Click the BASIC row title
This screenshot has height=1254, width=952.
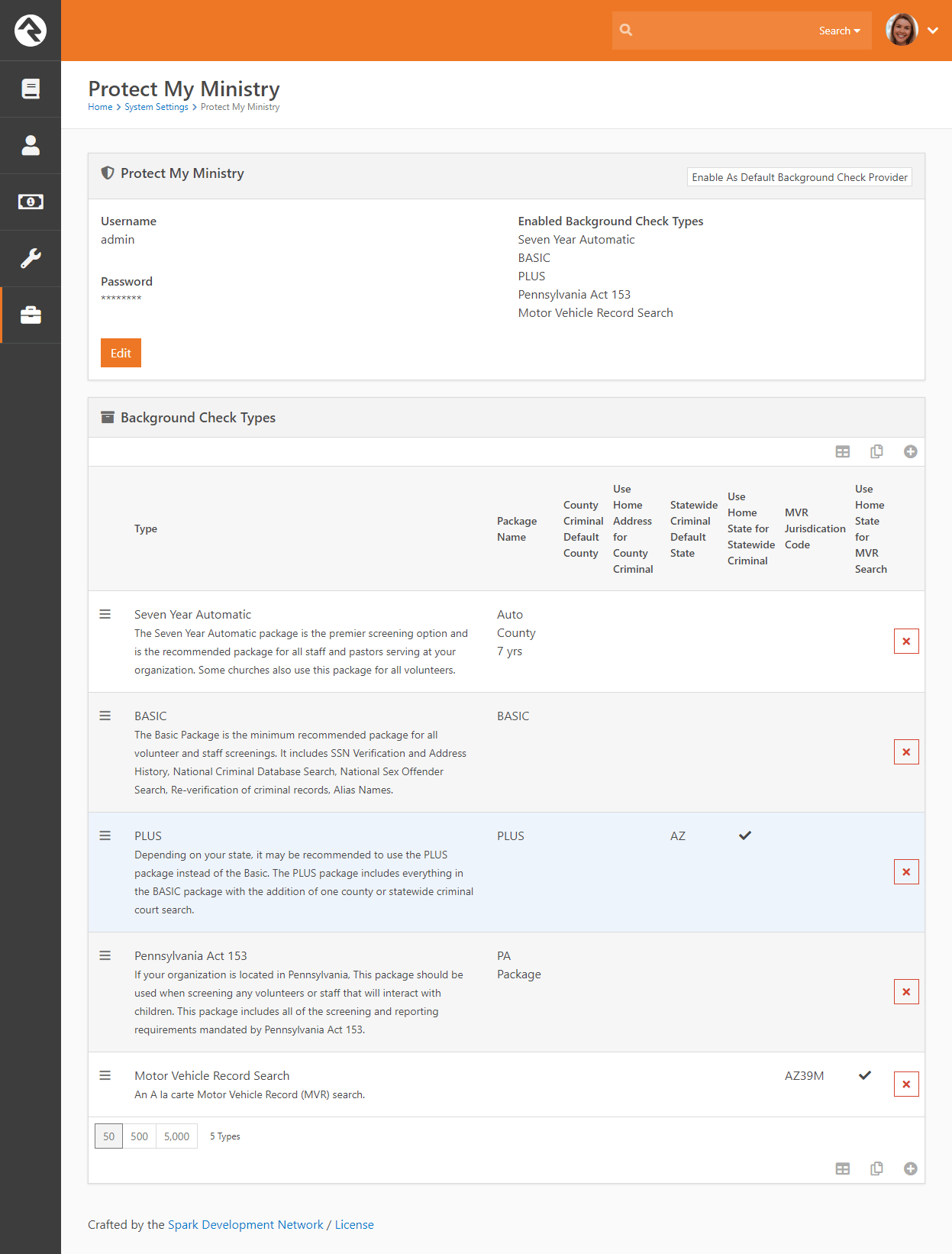150,716
